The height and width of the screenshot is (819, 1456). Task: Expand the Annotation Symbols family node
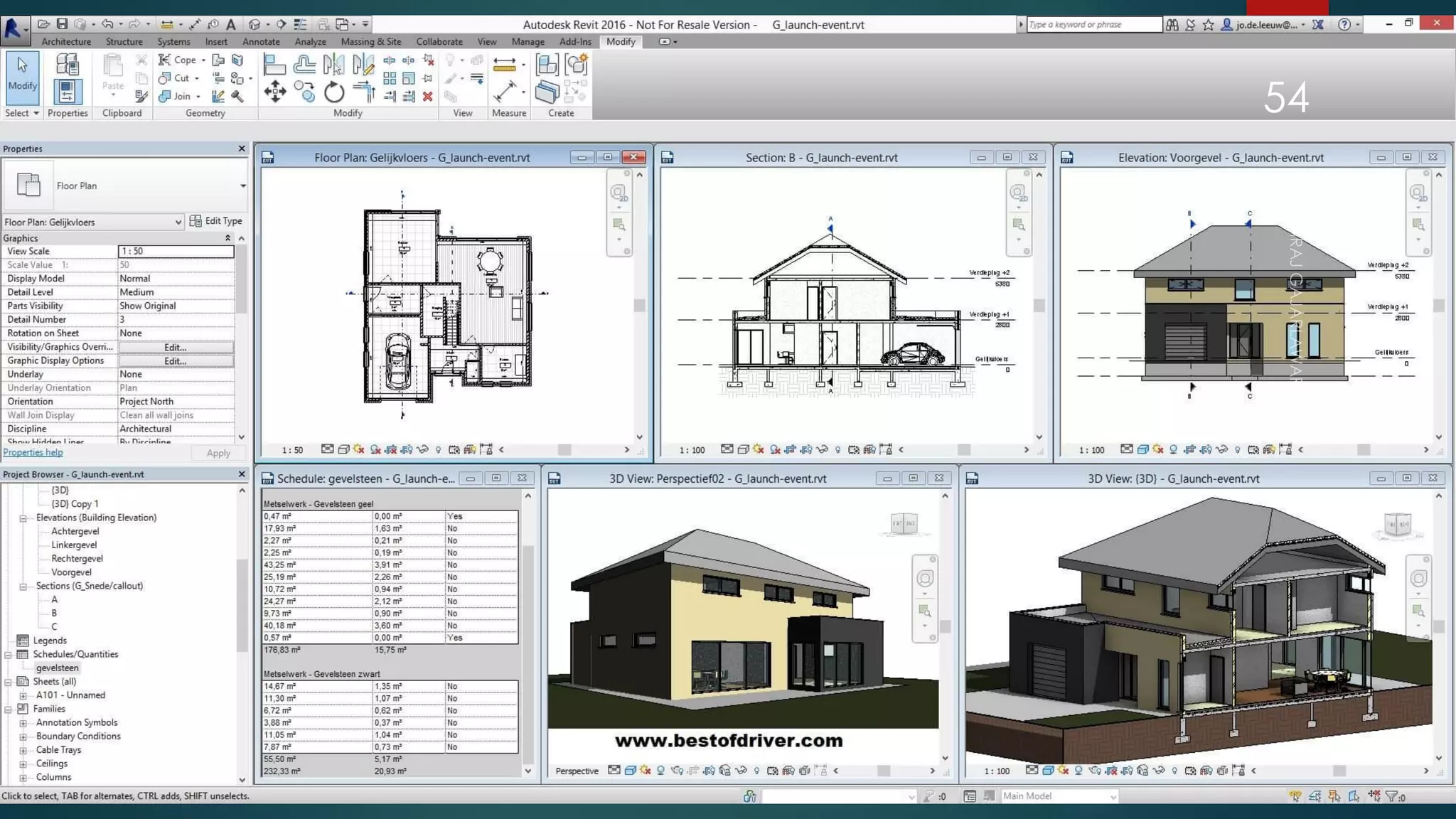(23, 723)
